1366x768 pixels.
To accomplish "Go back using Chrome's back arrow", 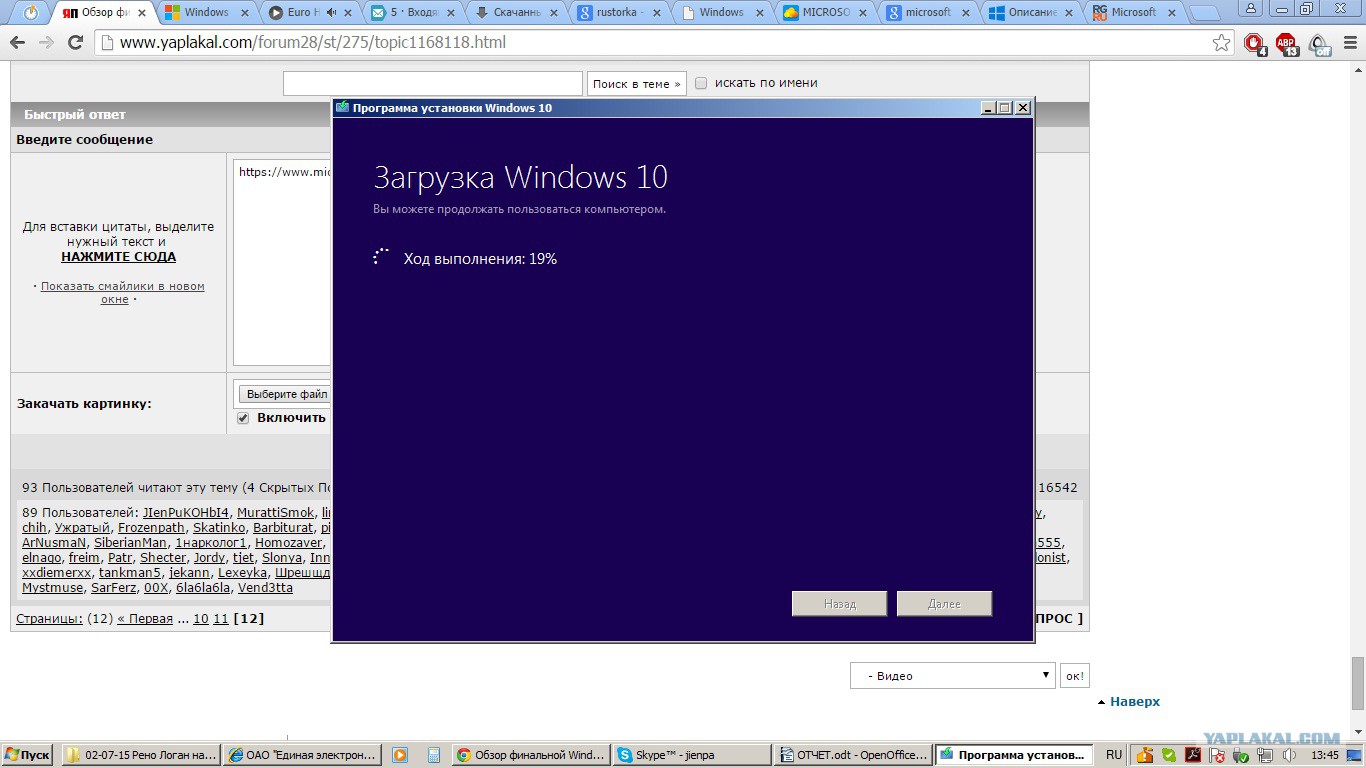I will [17, 43].
